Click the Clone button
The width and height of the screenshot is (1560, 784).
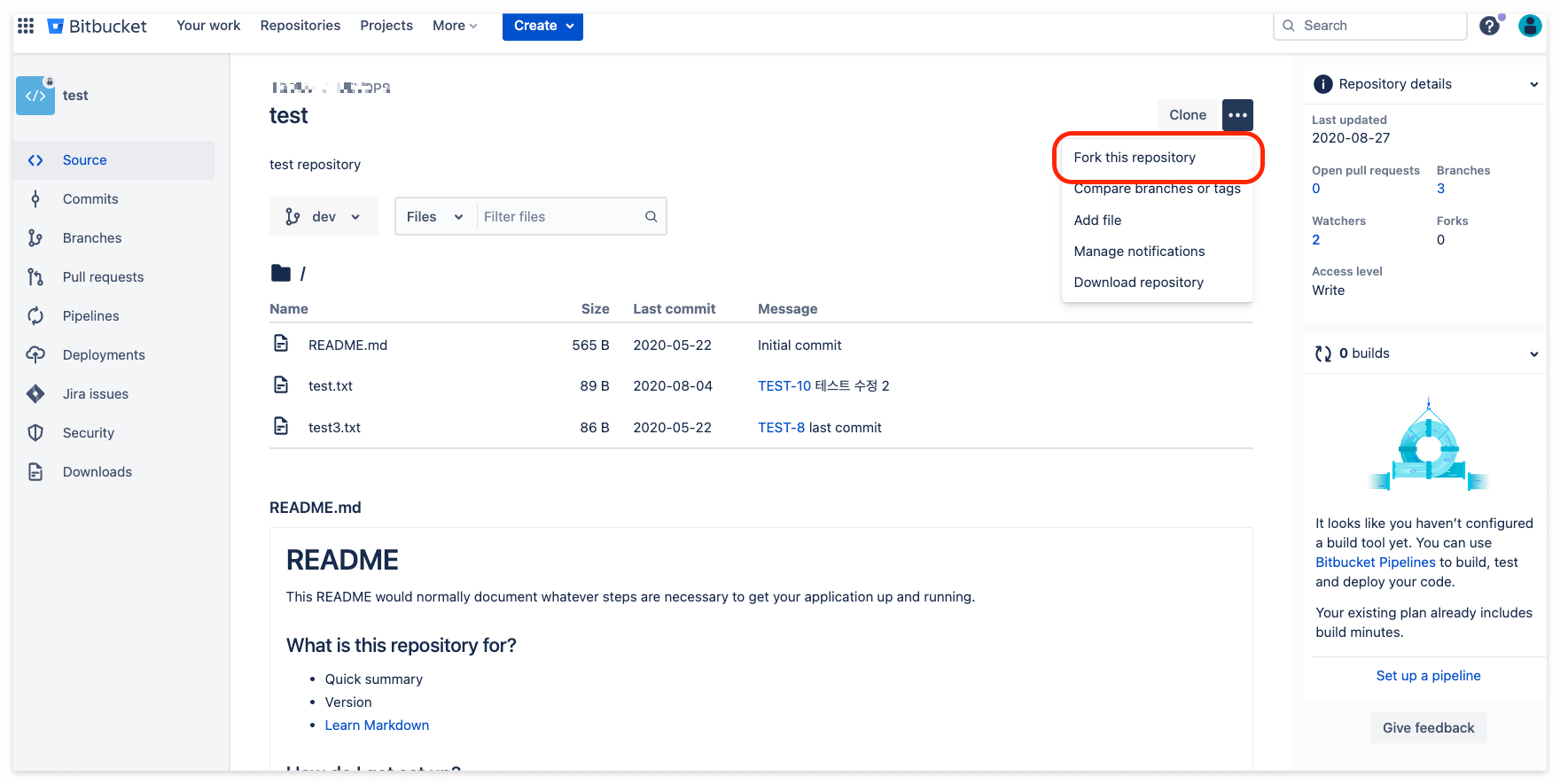click(1188, 115)
